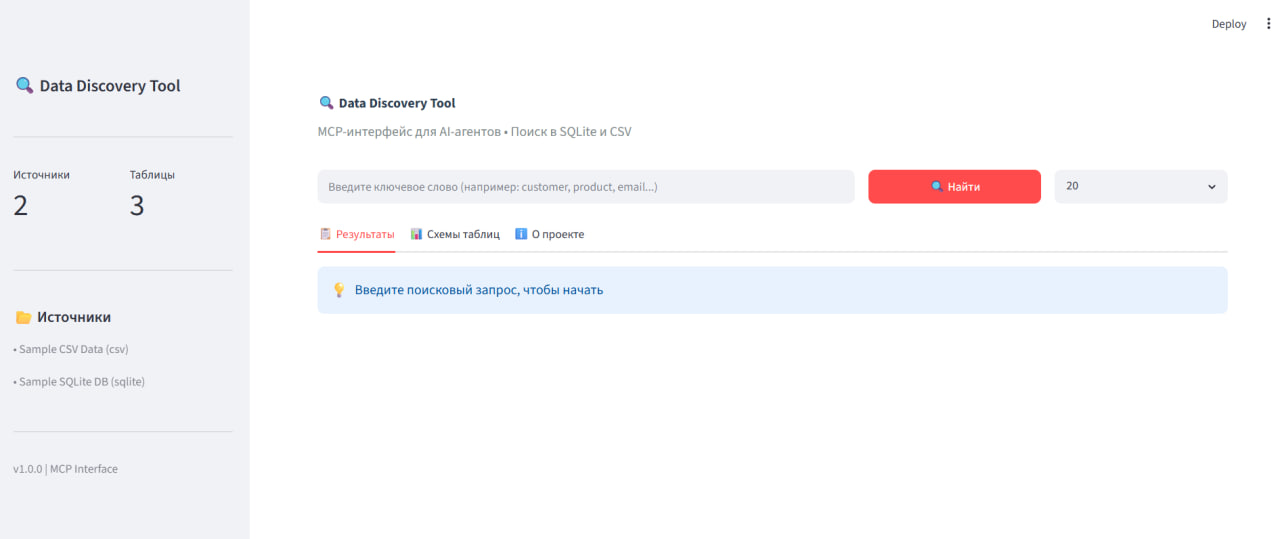The image size is (1280, 539).
Task: Click the Найти search button
Action: (954, 187)
